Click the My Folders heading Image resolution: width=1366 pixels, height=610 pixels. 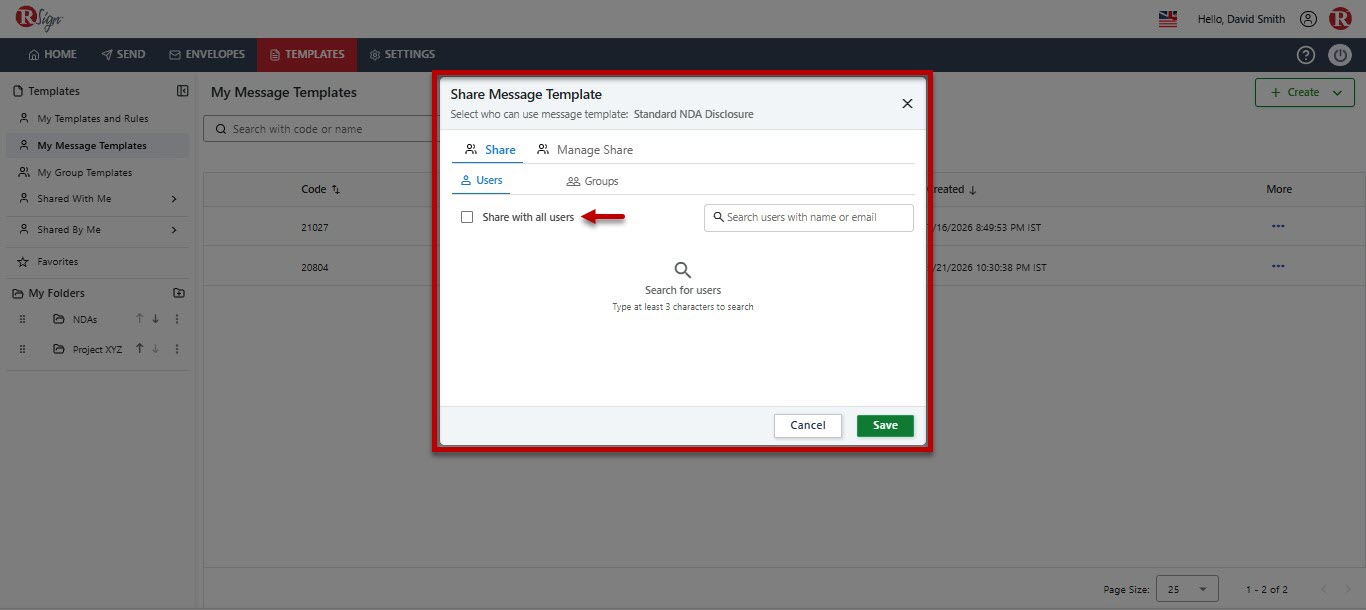[x=56, y=293]
